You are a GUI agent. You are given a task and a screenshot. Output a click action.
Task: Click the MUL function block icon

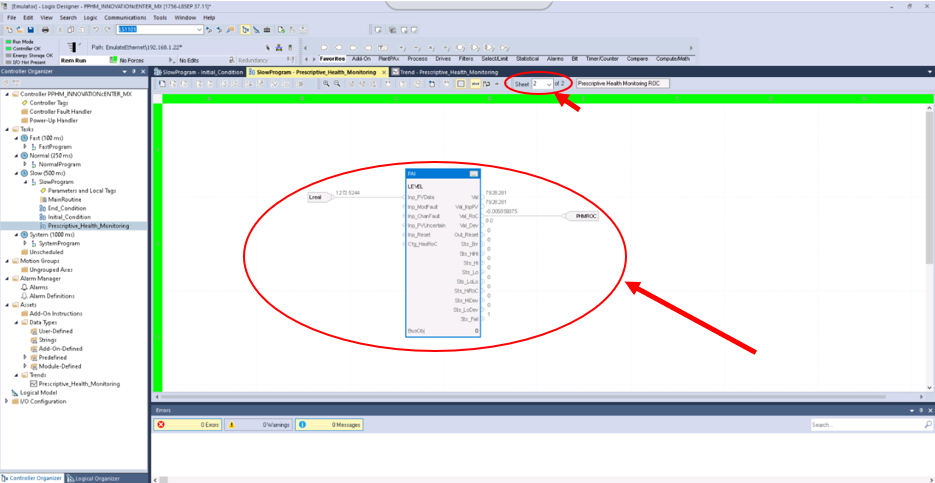point(431,48)
